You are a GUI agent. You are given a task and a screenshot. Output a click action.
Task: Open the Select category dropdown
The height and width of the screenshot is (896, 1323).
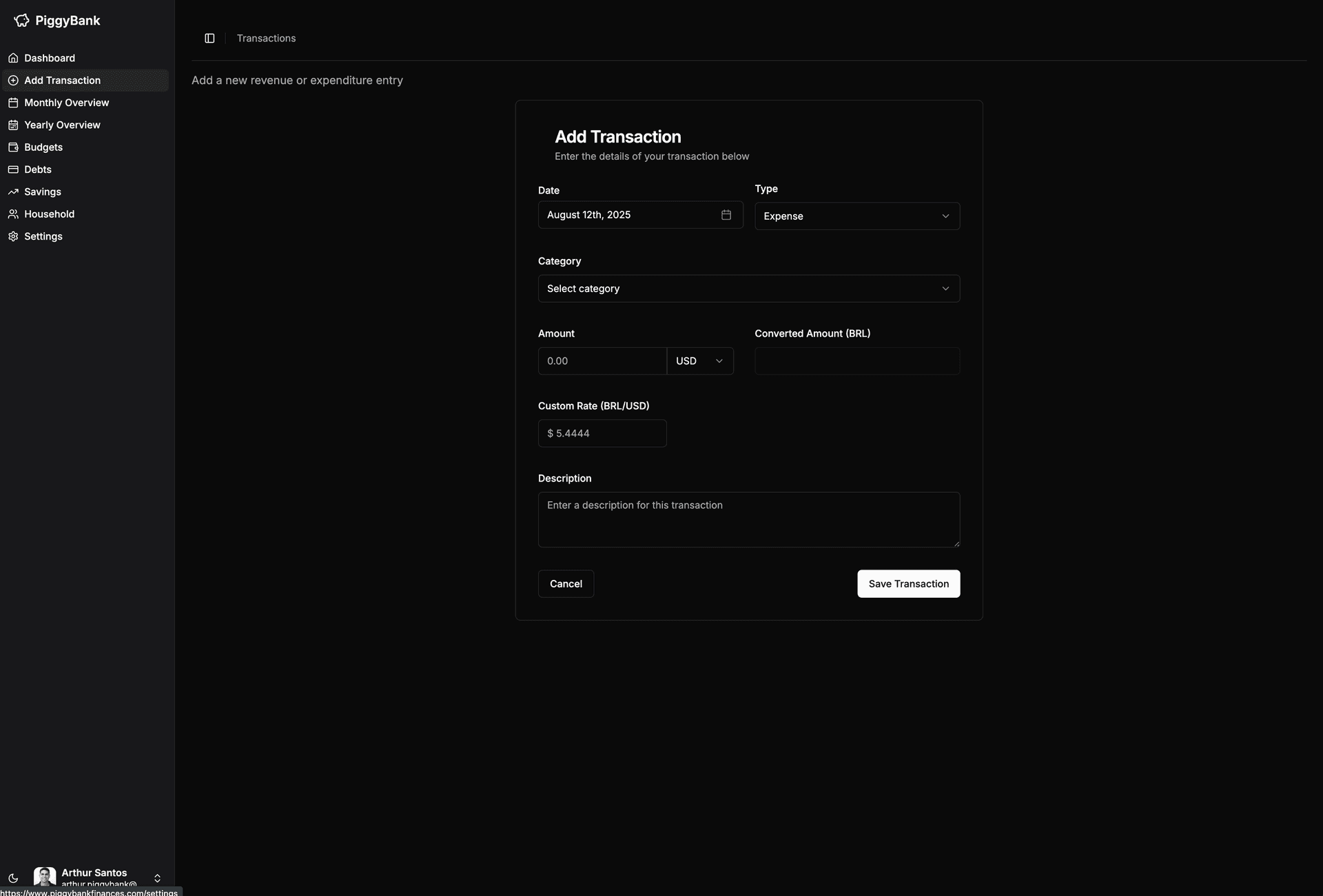click(748, 289)
